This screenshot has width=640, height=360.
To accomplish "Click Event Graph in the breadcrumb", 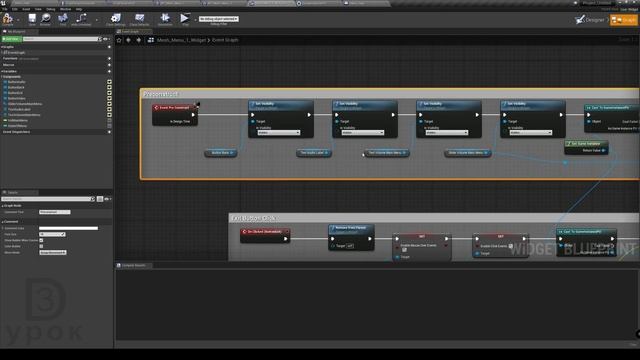I will (x=225, y=40).
